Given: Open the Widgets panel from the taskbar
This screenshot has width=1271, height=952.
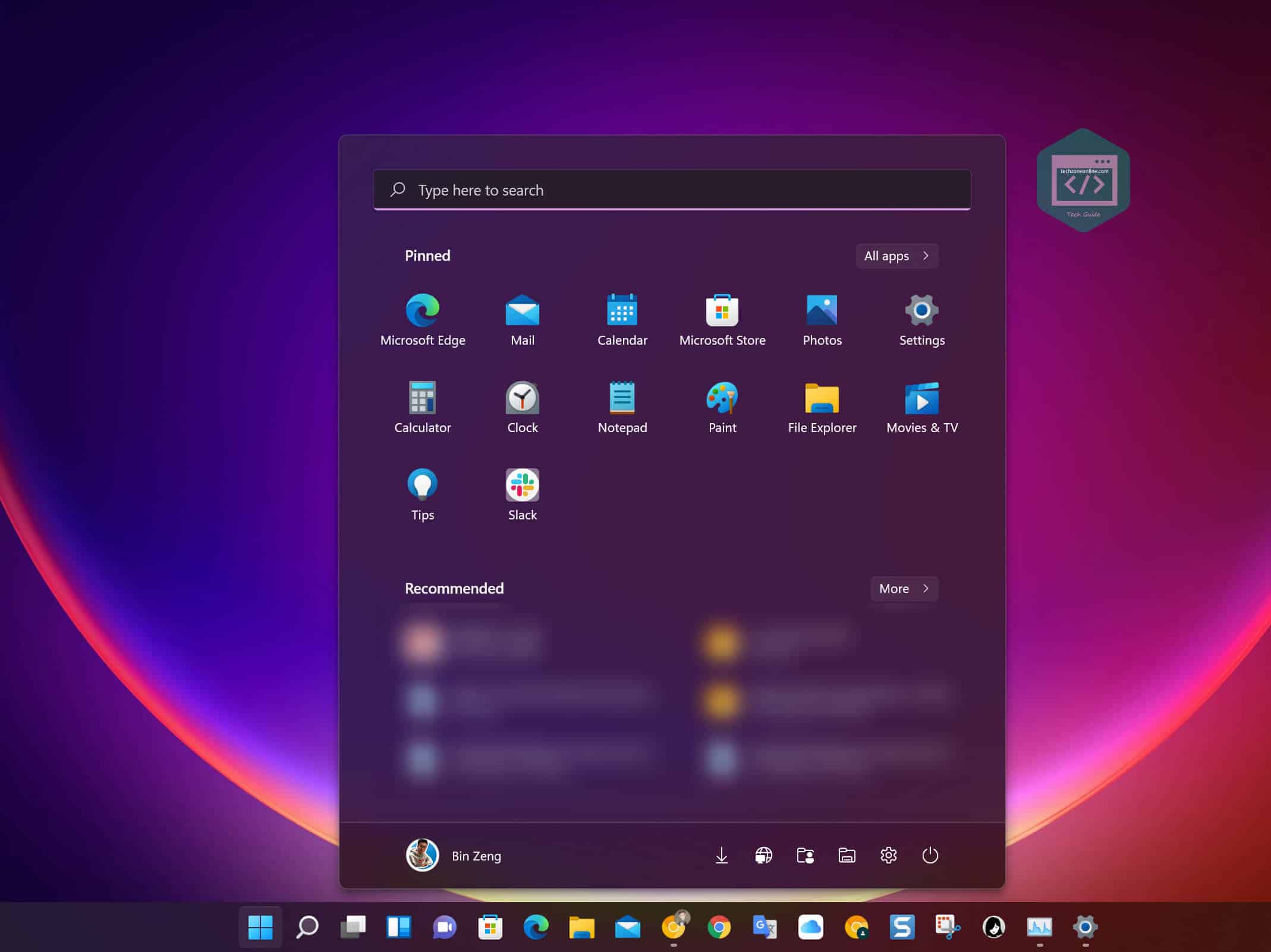Looking at the screenshot, I should coord(398,927).
